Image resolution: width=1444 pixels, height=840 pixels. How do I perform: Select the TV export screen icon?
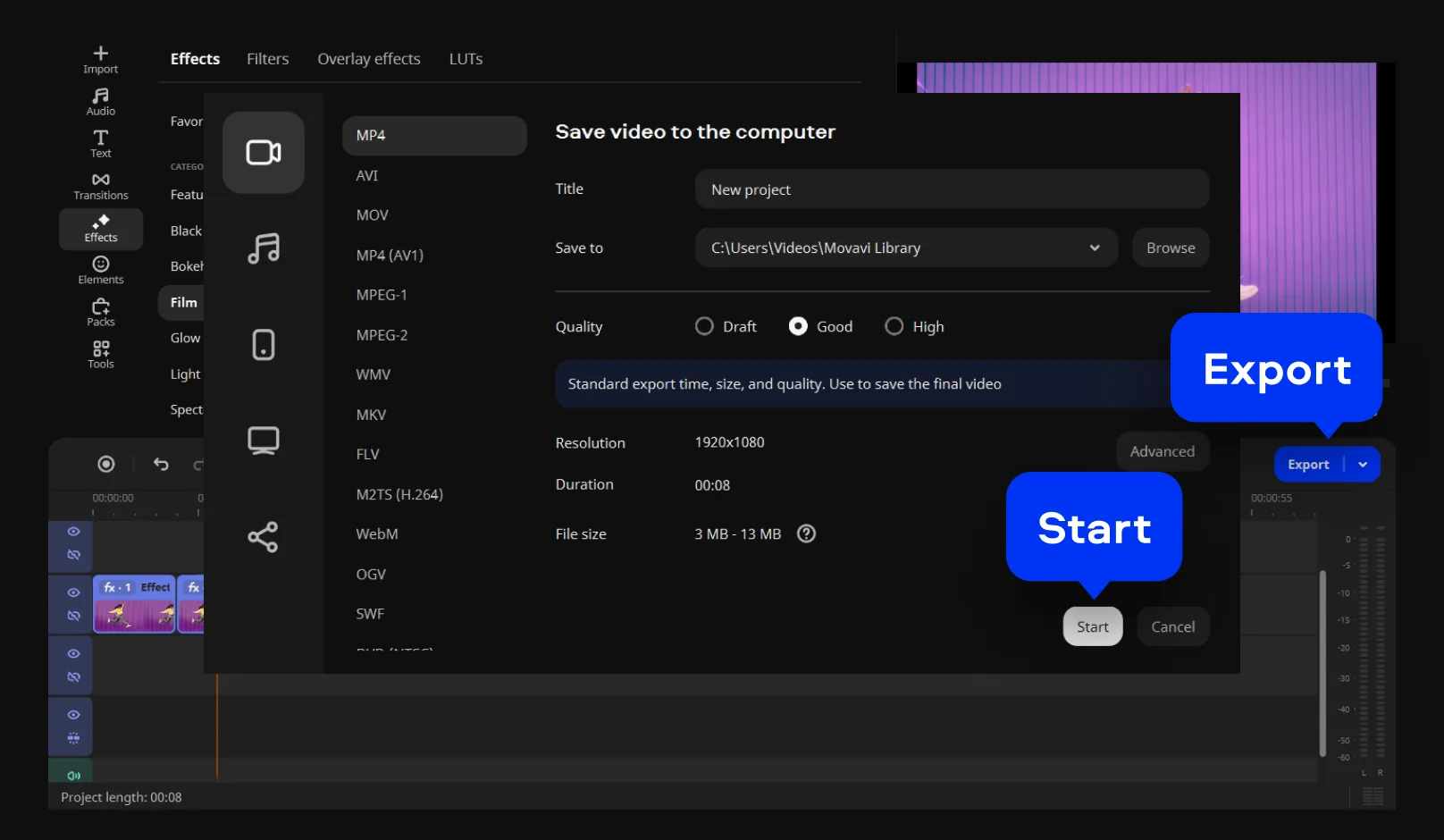(263, 440)
